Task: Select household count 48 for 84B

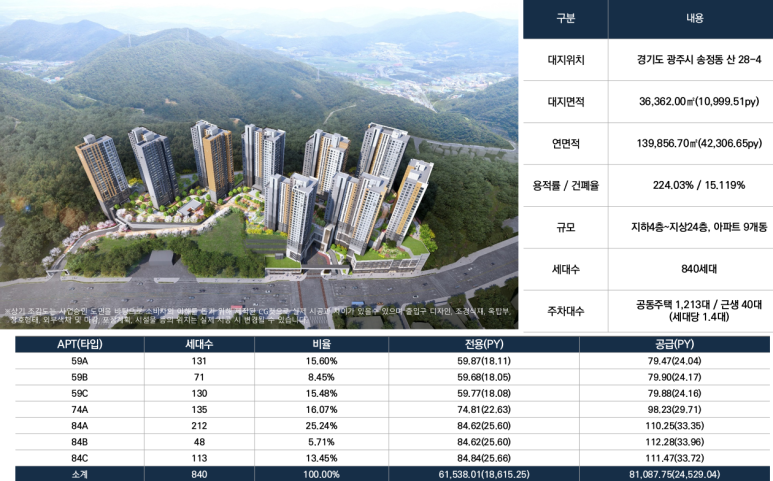Action: click(199, 442)
